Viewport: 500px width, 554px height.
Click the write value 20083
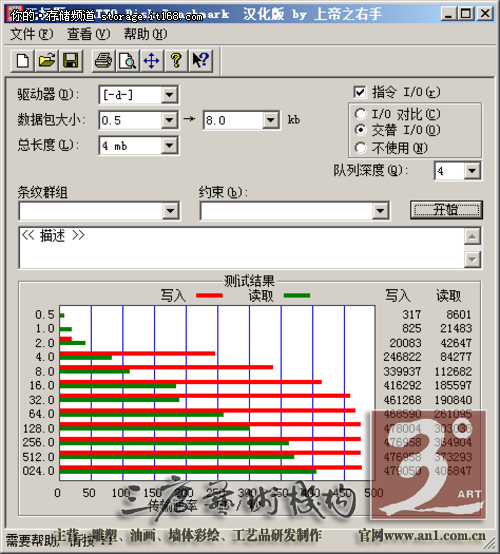[x=405, y=343]
